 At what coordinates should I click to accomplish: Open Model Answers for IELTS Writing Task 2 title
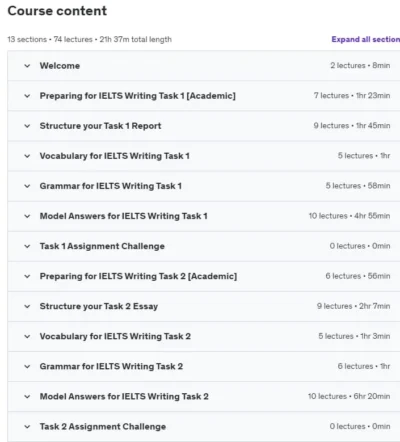click(124, 396)
